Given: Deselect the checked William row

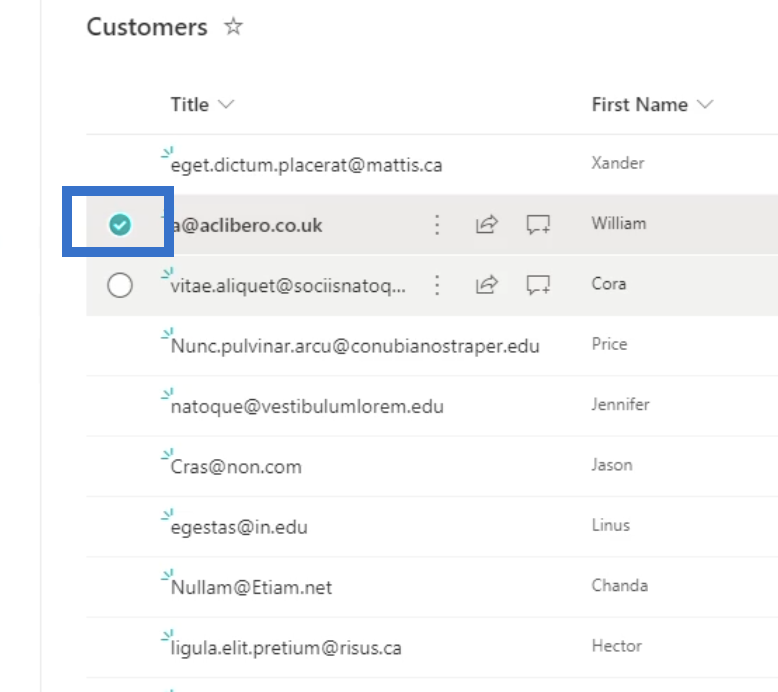Looking at the screenshot, I should coord(120,226).
